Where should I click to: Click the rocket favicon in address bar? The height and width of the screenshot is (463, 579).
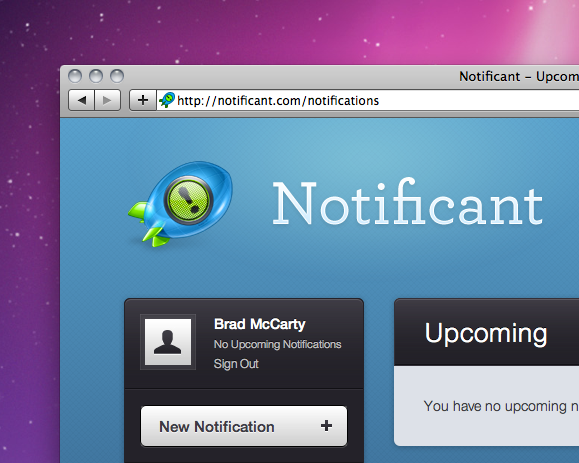[167, 100]
